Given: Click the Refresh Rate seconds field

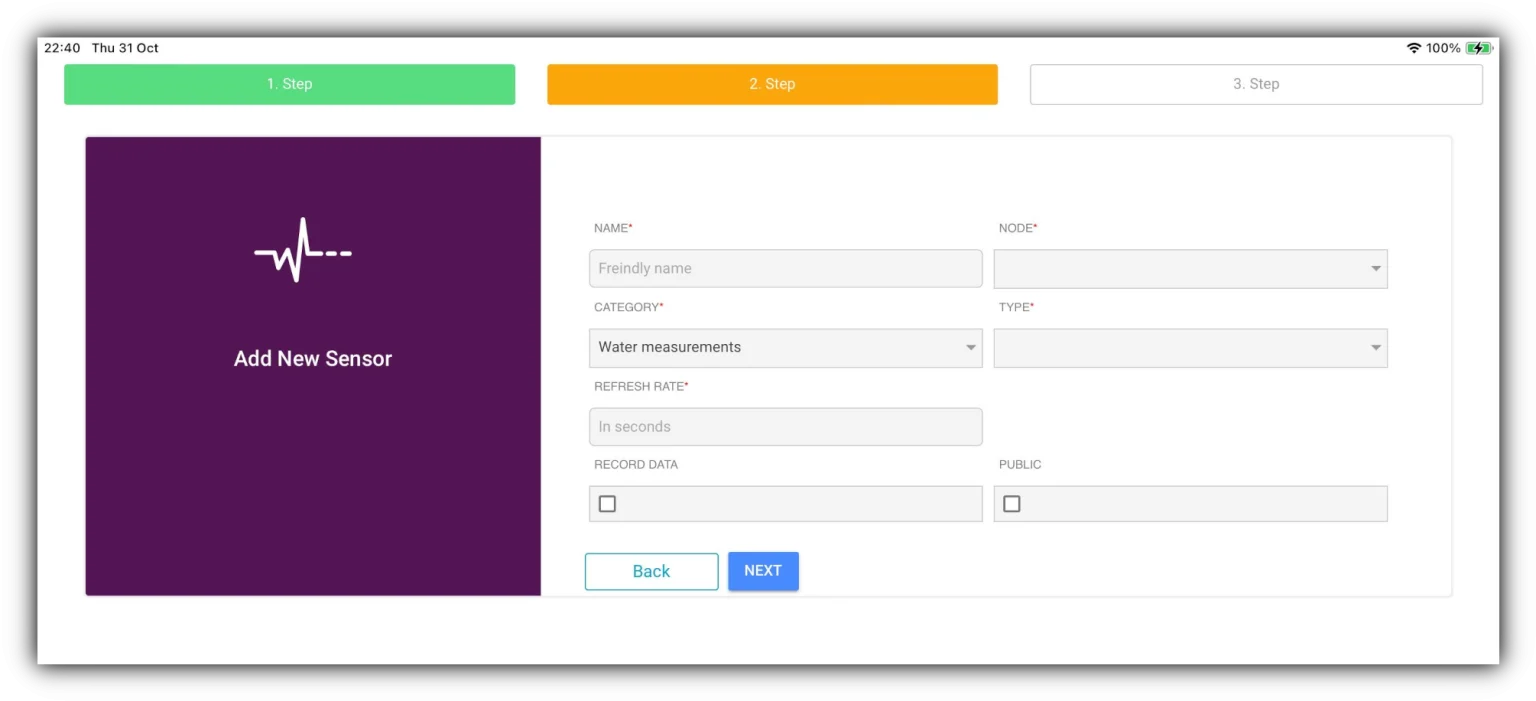Looking at the screenshot, I should (785, 427).
